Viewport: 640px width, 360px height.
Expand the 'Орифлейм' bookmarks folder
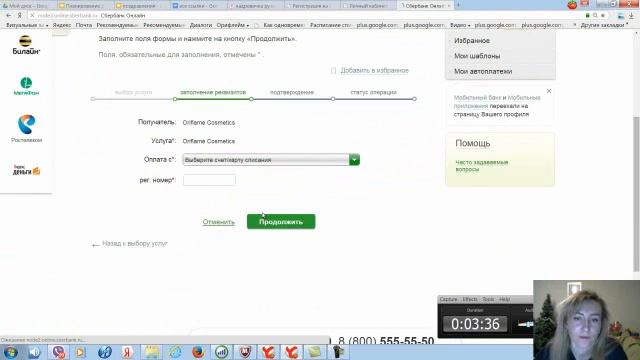pos(233,25)
